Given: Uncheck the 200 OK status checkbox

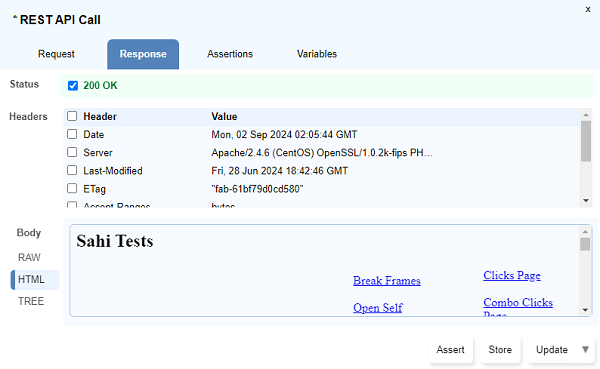Looking at the screenshot, I should coord(73,85).
